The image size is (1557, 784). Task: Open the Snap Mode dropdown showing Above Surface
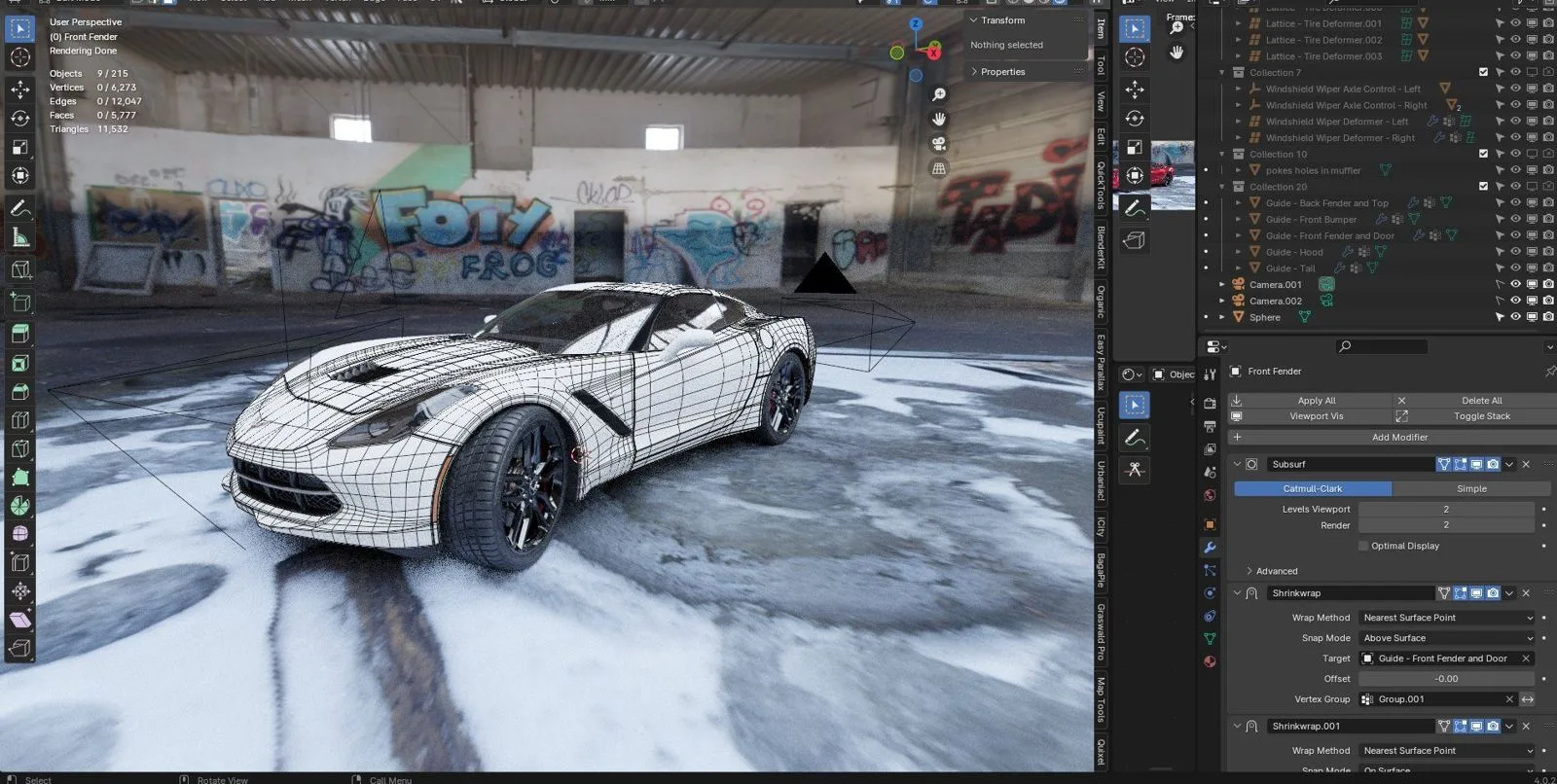[1447, 638]
